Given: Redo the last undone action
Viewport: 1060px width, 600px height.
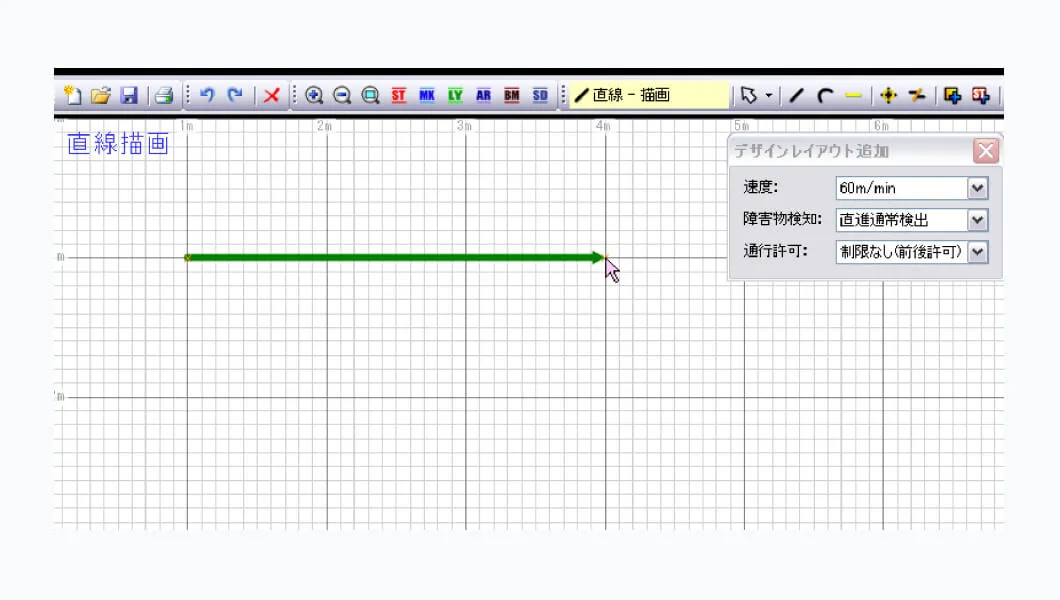Looking at the screenshot, I should click(x=235, y=96).
